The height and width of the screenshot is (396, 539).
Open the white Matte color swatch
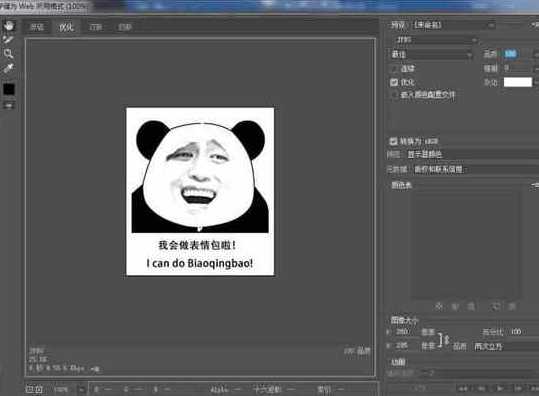(x=518, y=82)
